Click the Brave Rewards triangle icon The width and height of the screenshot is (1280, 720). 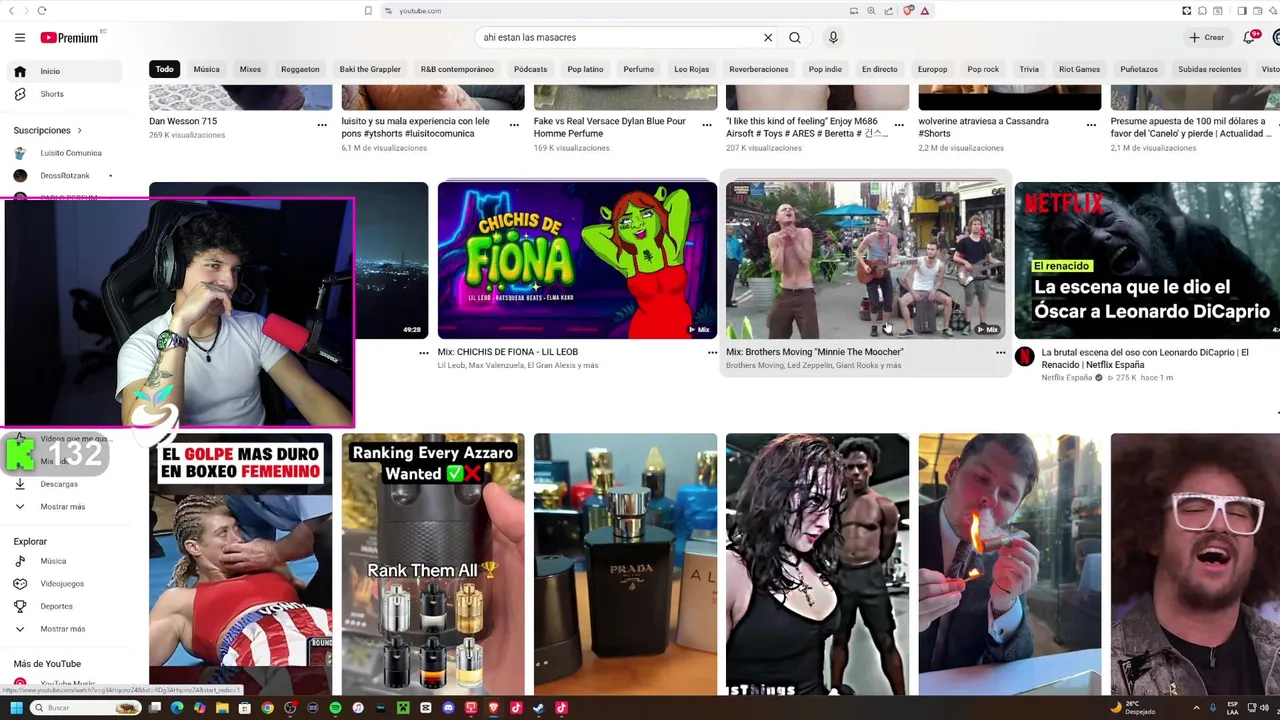(x=925, y=11)
